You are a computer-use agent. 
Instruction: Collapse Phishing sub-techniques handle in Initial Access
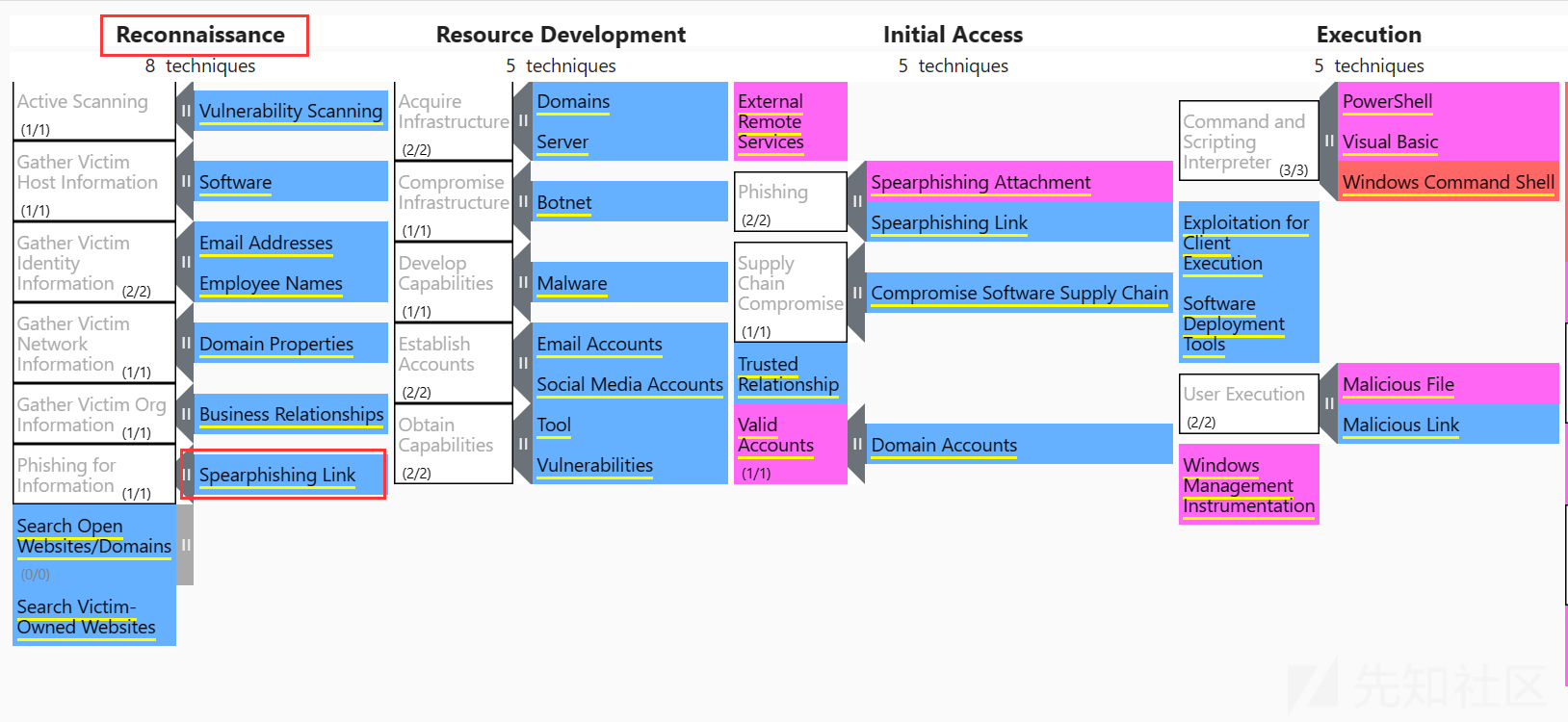tap(856, 201)
